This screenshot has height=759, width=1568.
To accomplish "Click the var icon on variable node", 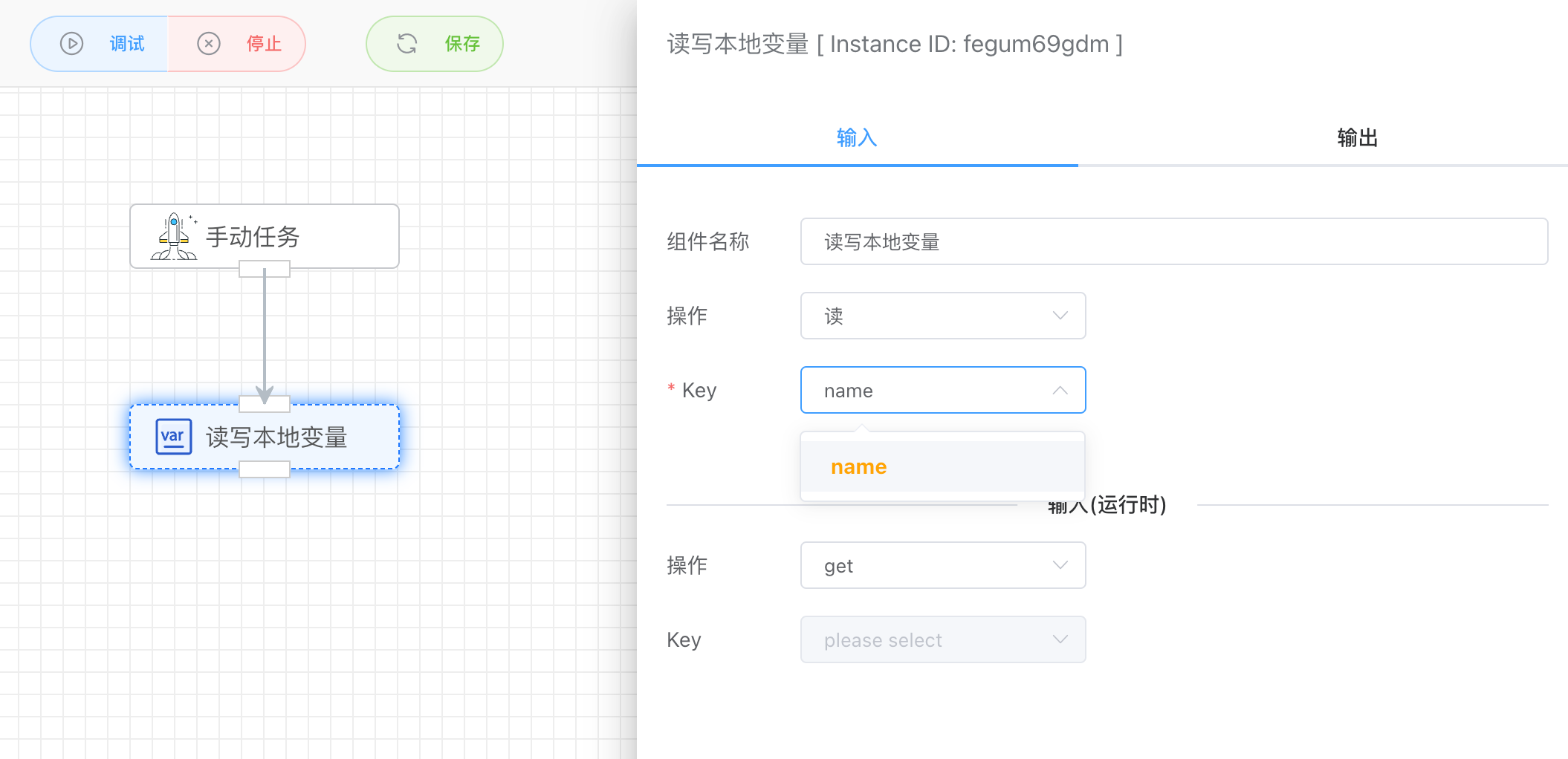I will point(173,437).
